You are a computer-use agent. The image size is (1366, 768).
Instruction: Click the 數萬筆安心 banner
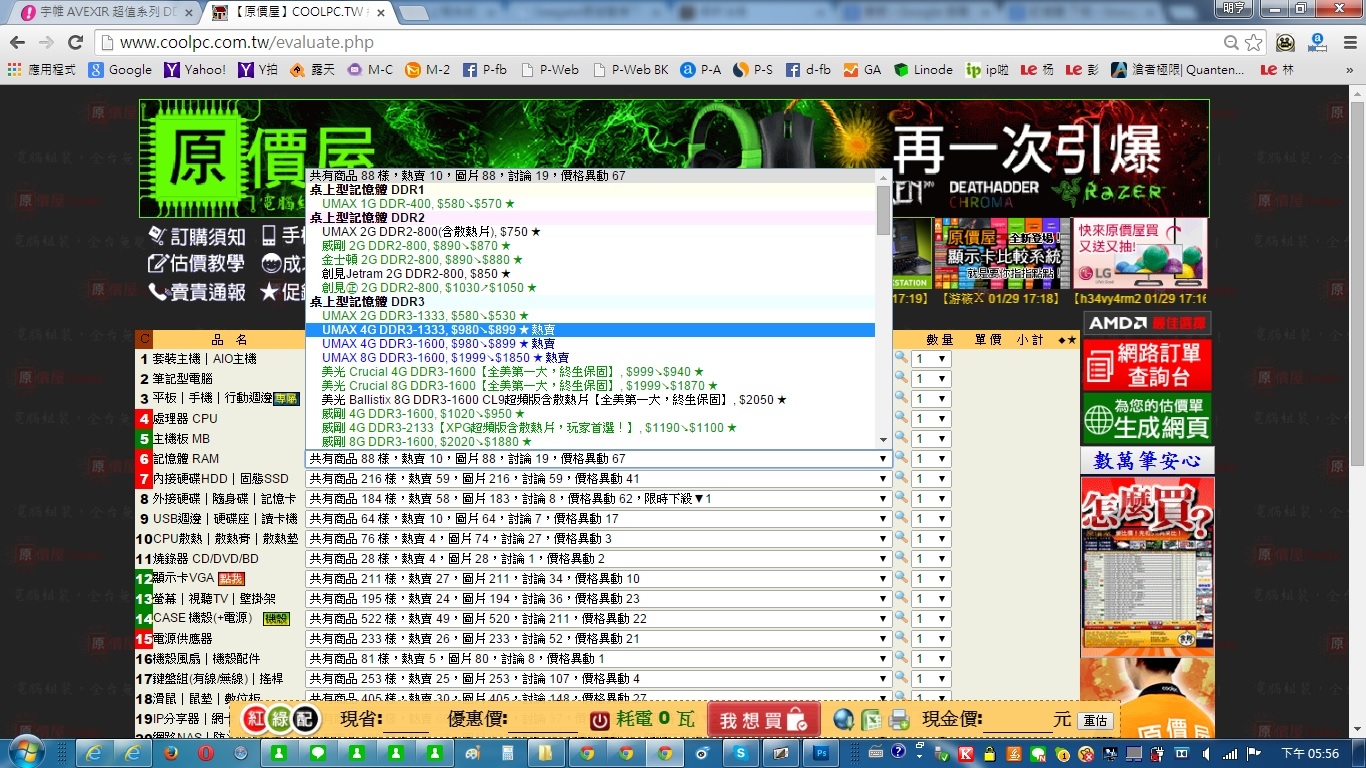pyautogui.click(x=1148, y=461)
